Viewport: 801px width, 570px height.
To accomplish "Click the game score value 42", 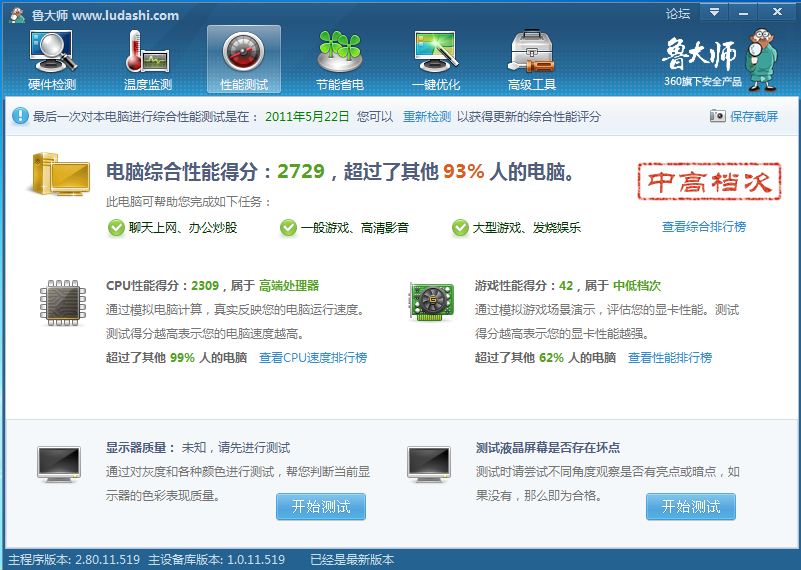I will coord(566,286).
